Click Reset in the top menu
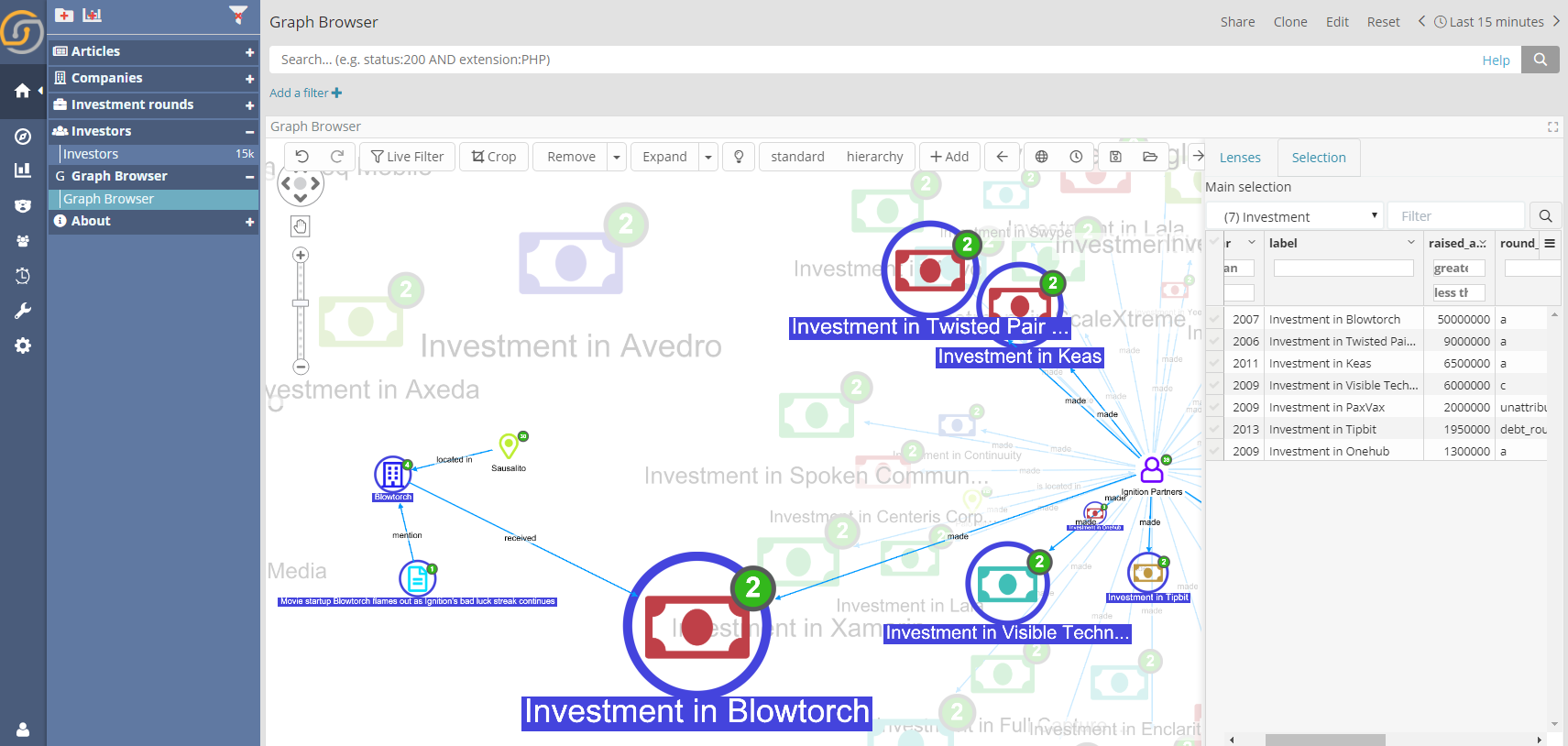This screenshot has width=1568, height=746. tap(1383, 22)
